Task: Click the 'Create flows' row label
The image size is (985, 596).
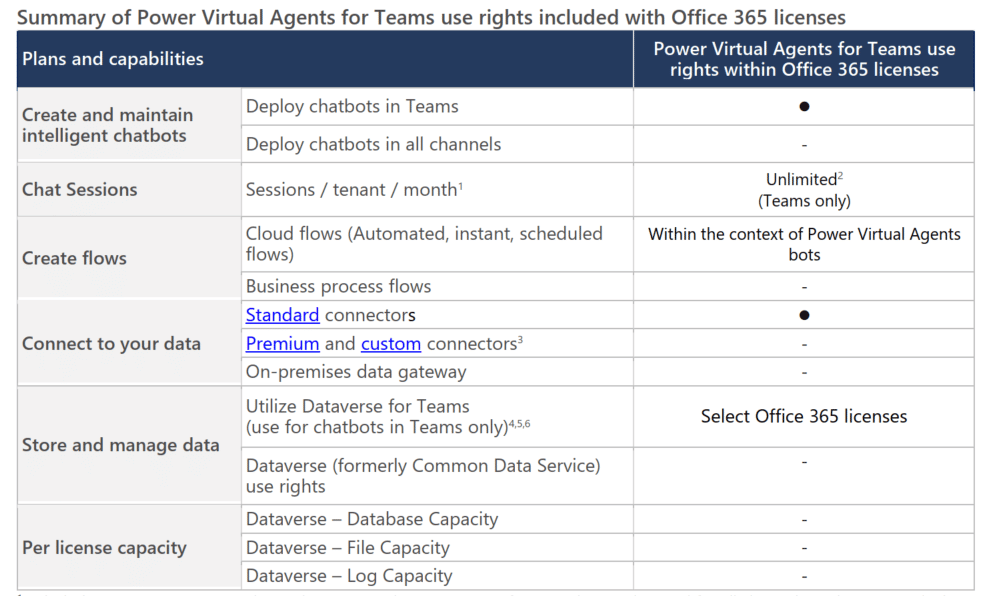Action: point(129,258)
